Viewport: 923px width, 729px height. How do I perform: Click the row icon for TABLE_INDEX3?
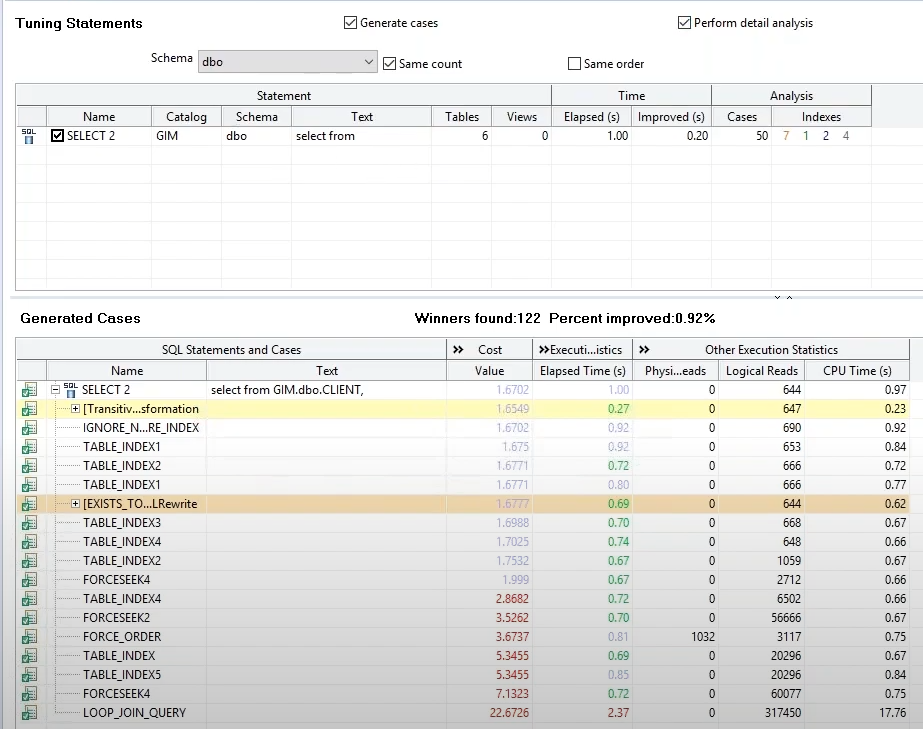[x=29, y=522]
